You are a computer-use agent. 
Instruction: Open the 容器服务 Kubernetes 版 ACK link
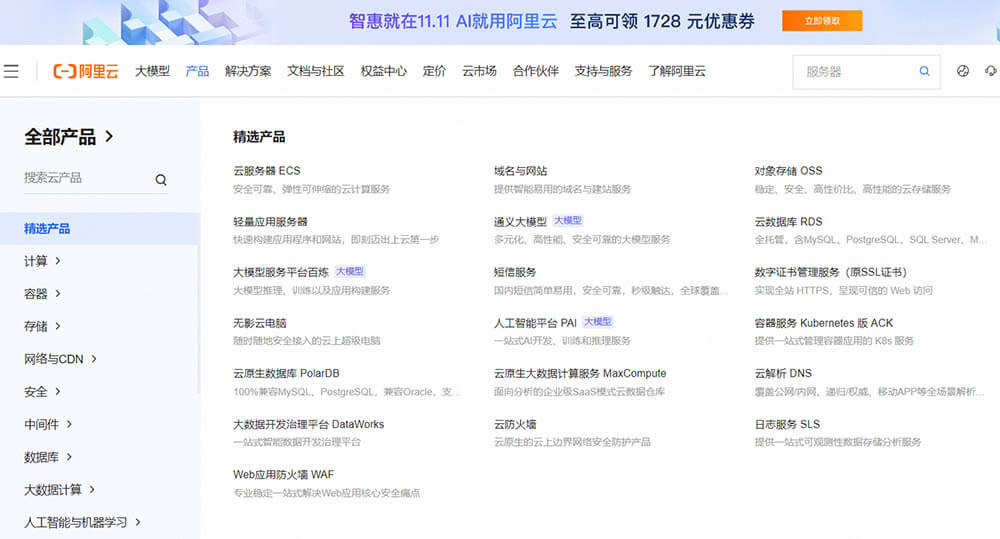click(x=823, y=323)
